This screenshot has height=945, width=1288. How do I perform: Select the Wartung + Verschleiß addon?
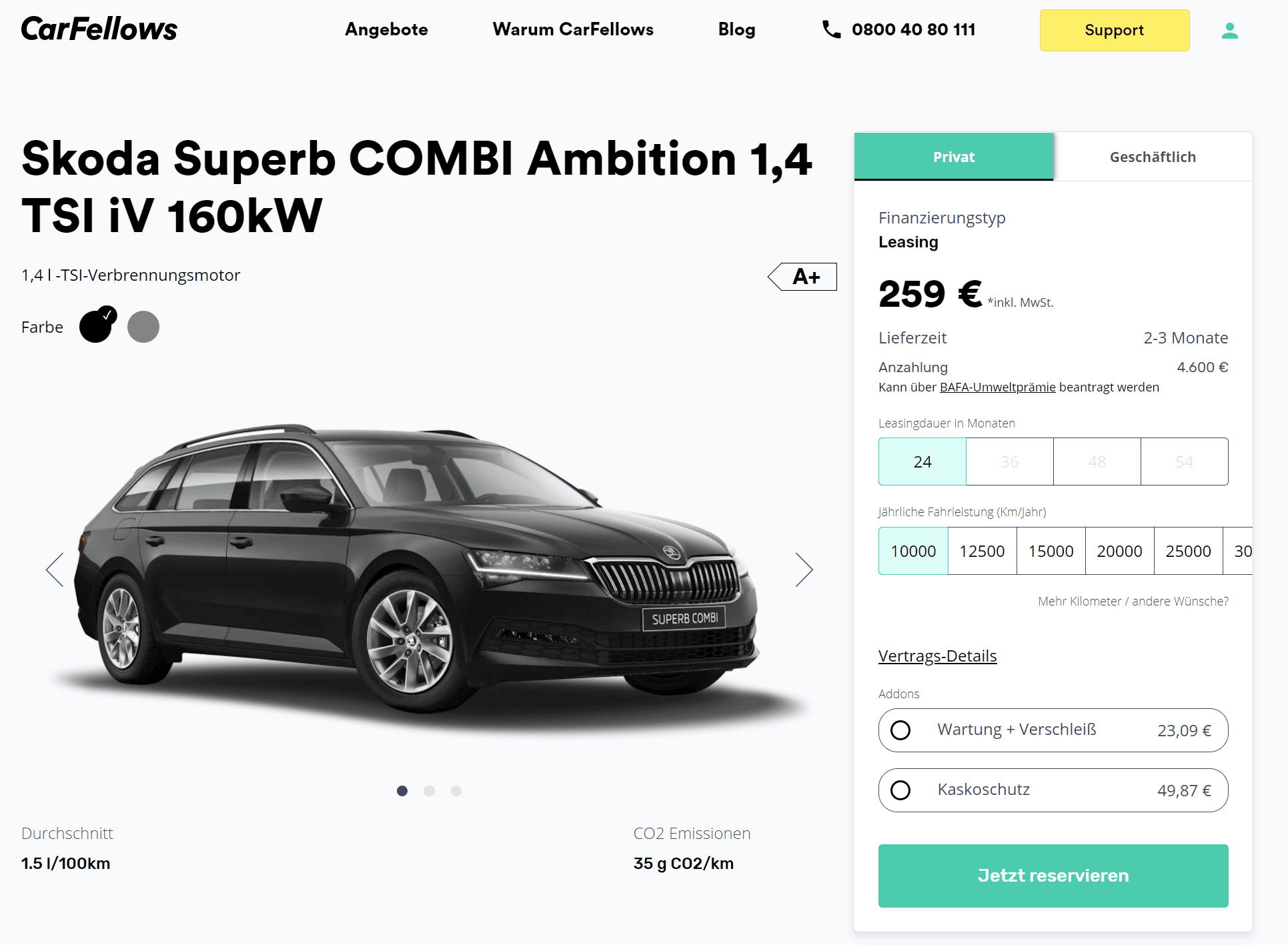coord(1053,730)
